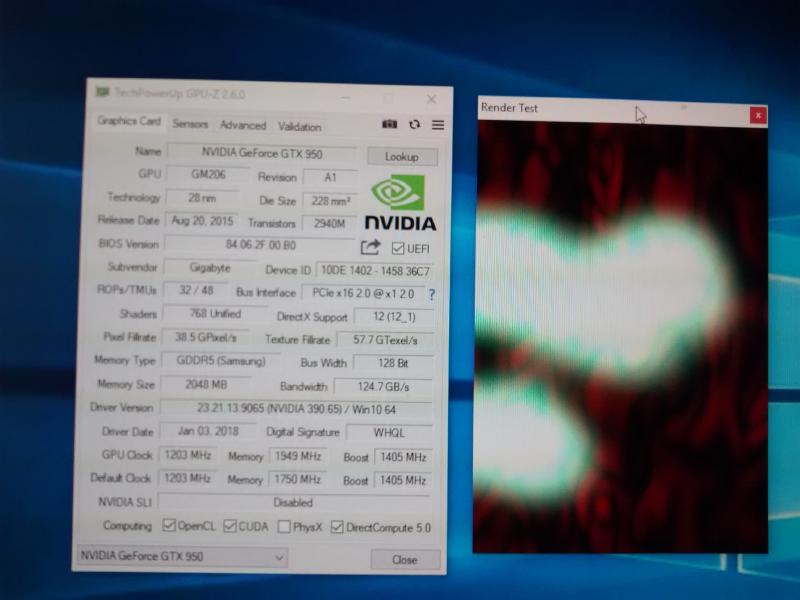The width and height of the screenshot is (800, 600).
Task: Toggle the OpenCL checkbox
Action: tap(168, 525)
